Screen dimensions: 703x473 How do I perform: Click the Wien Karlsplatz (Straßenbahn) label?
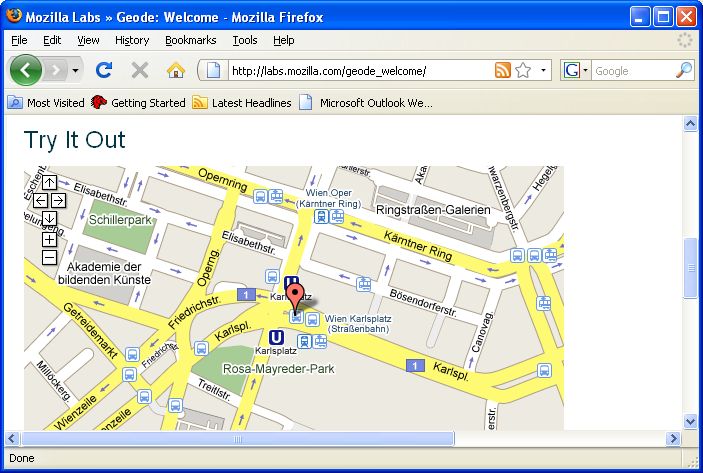coord(358,324)
